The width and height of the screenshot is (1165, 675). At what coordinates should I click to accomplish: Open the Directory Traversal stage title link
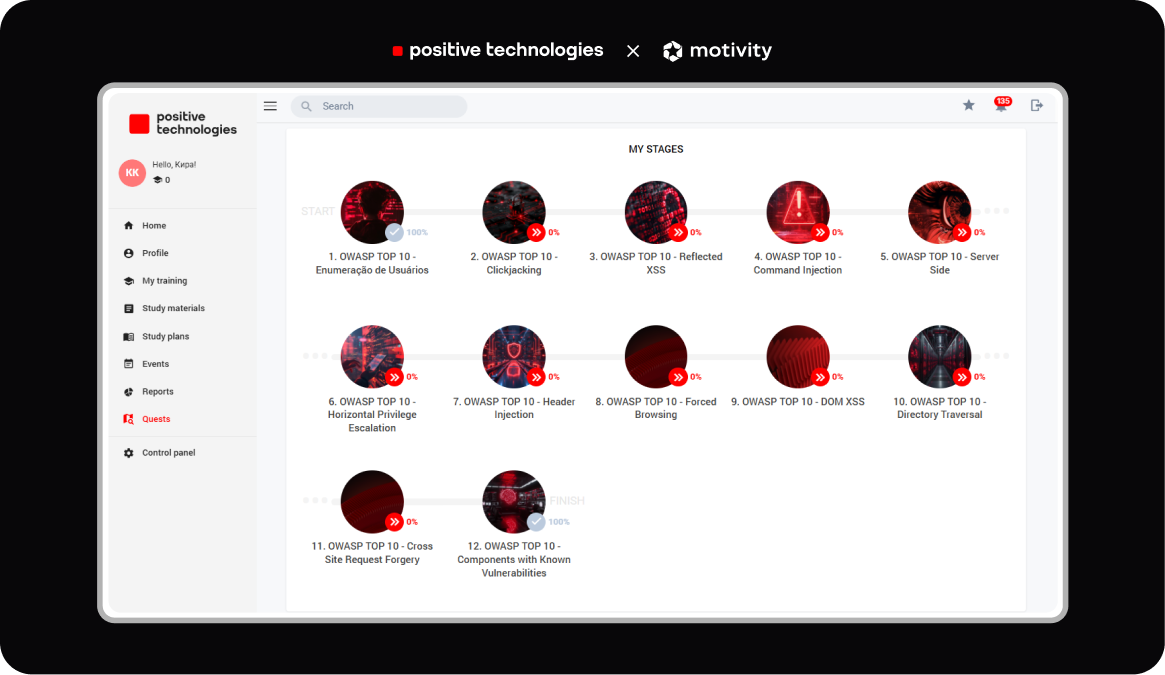coord(939,408)
